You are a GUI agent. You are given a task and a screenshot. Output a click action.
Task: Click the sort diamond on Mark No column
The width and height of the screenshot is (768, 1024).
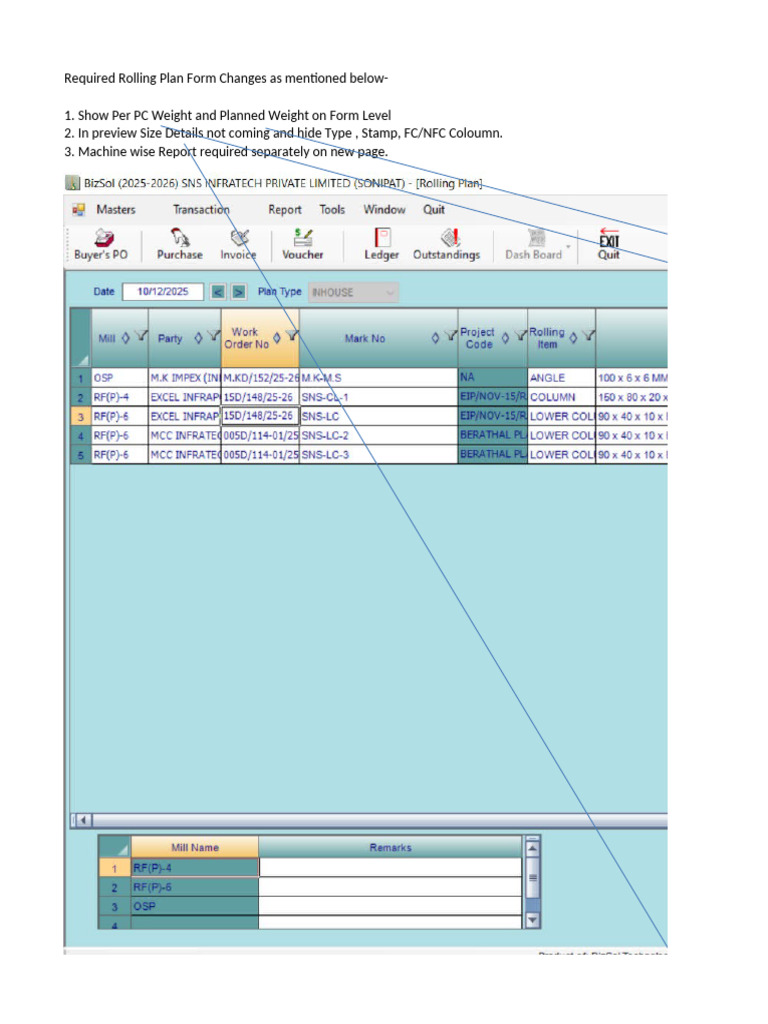pyautogui.click(x=436, y=338)
